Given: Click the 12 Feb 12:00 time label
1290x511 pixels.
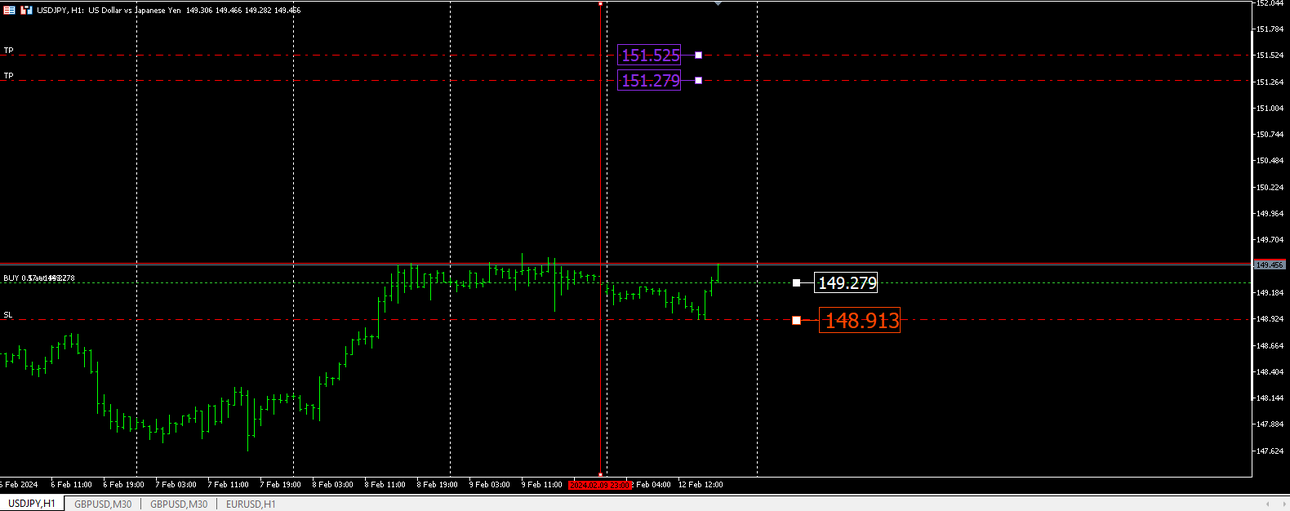Looking at the screenshot, I should point(700,484).
